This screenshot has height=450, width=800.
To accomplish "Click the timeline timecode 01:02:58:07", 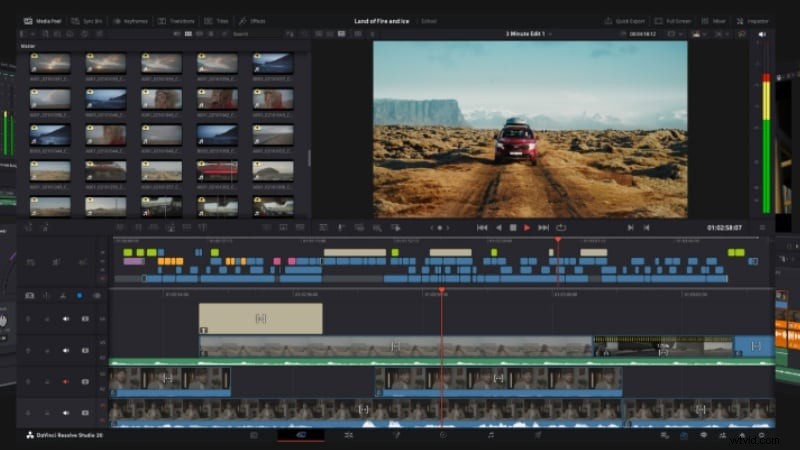I will click(724, 228).
